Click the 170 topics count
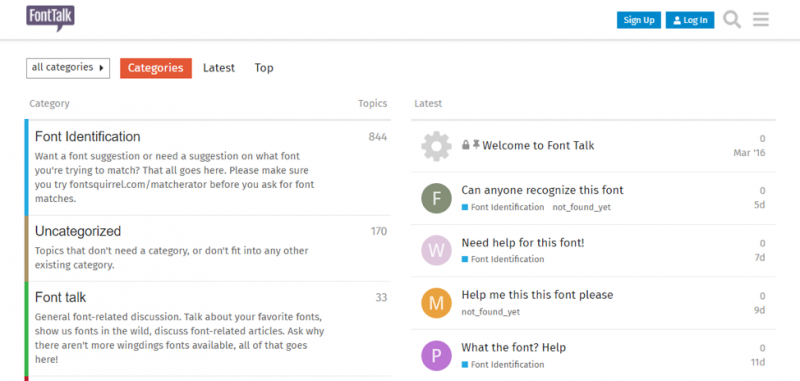The width and height of the screenshot is (800, 381). click(379, 231)
